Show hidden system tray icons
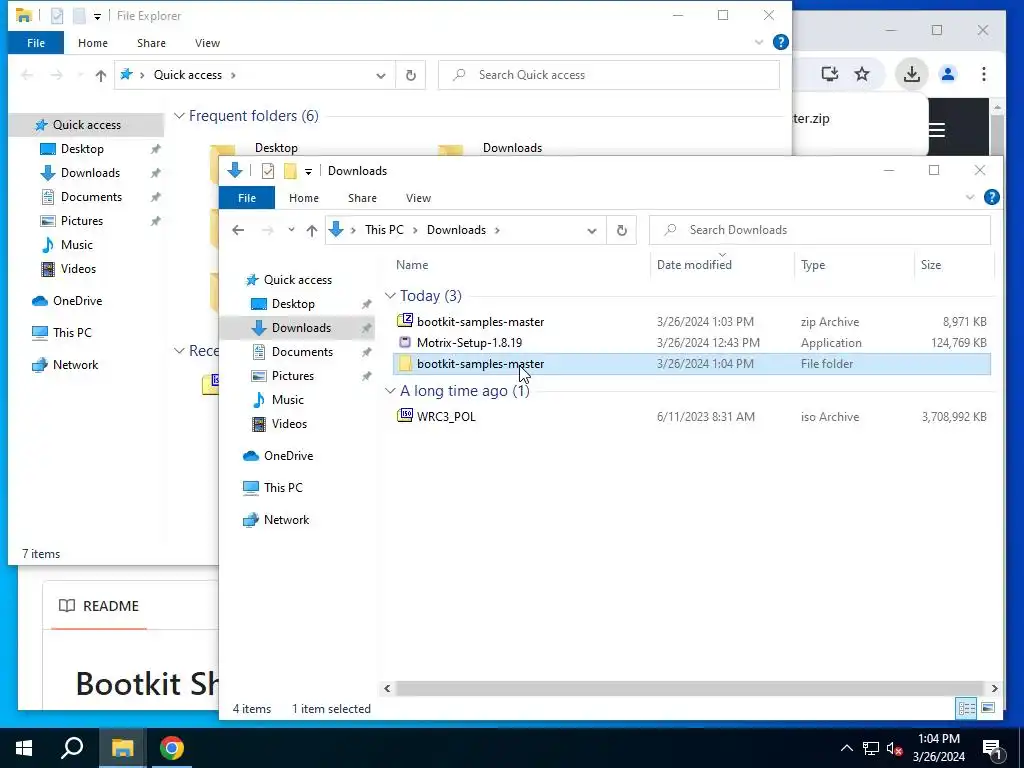The image size is (1024, 768). (846, 748)
